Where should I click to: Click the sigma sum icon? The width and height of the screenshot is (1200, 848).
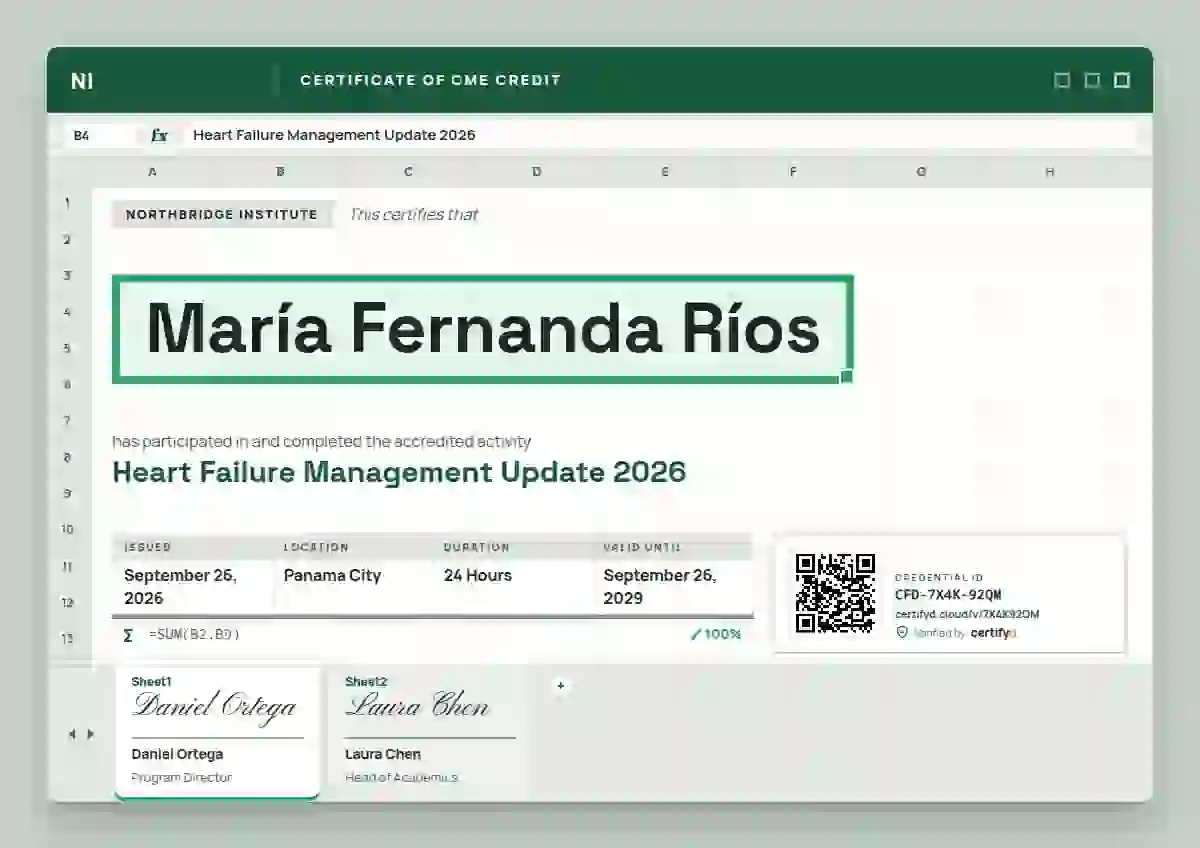pos(128,635)
